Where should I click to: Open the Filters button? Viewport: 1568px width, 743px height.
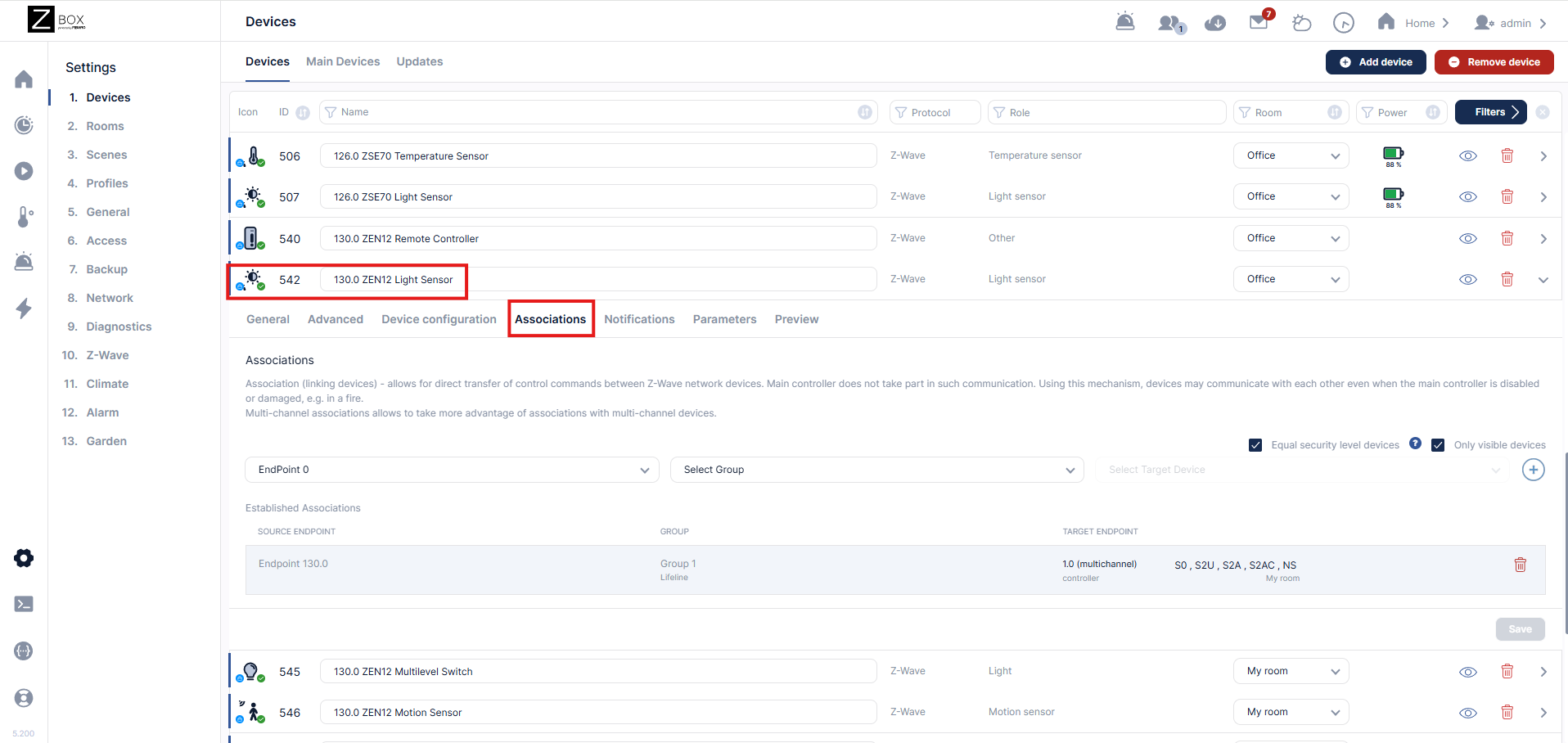(x=1491, y=112)
